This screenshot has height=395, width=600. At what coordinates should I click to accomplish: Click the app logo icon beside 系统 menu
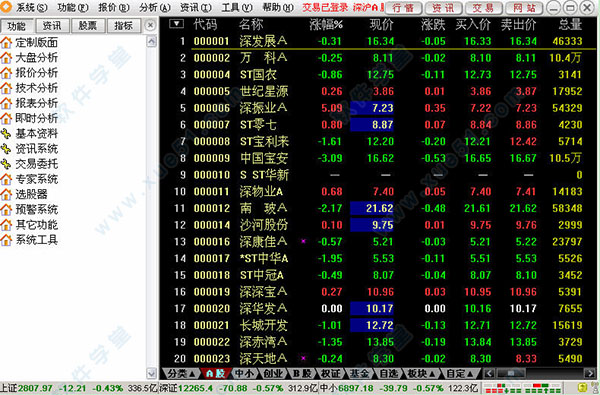click(x=6, y=7)
